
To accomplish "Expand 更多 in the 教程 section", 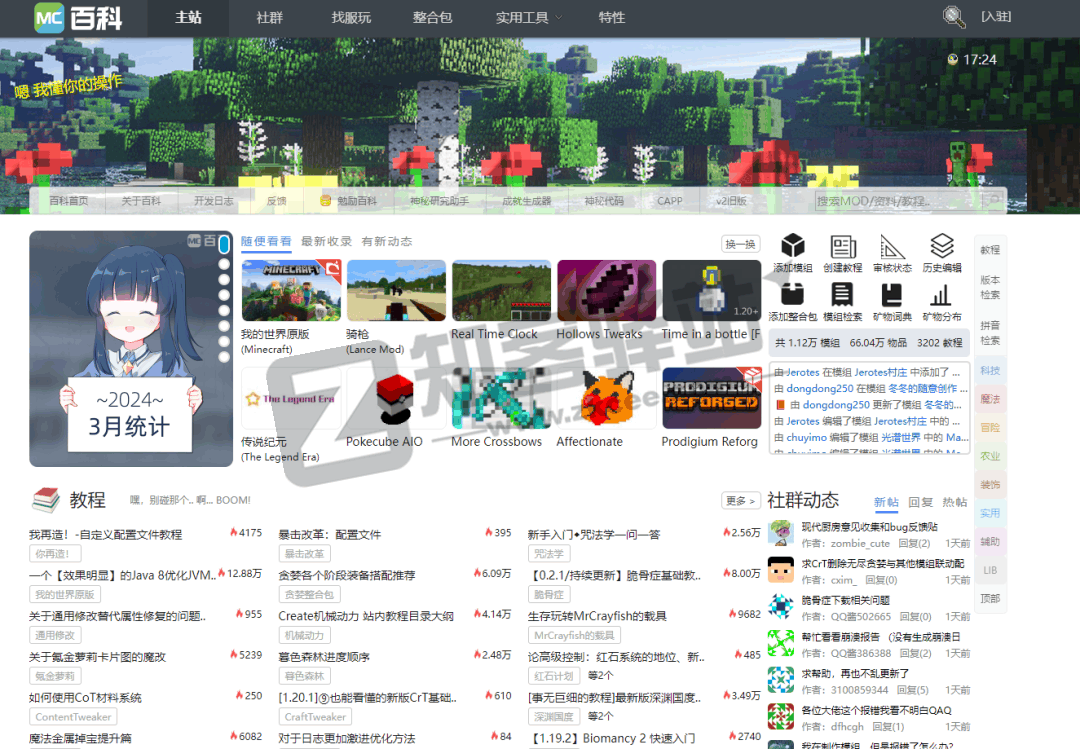I will 740,500.
